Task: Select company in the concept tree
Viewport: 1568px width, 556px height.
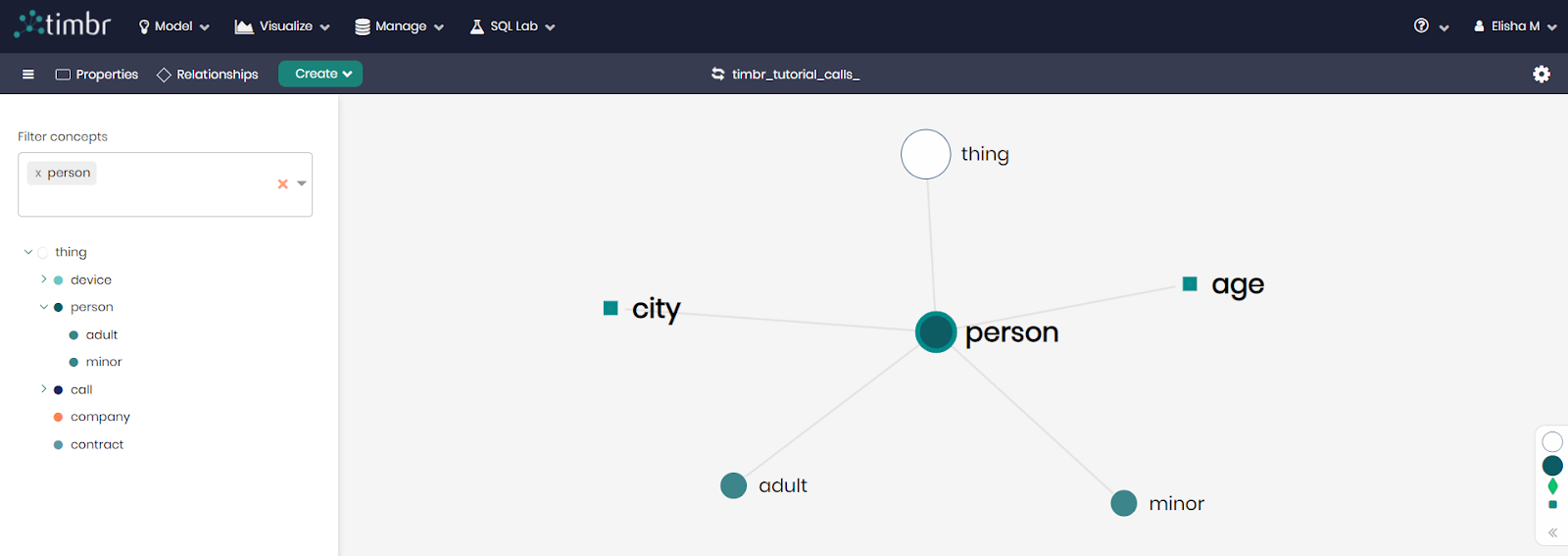Action: tap(100, 417)
